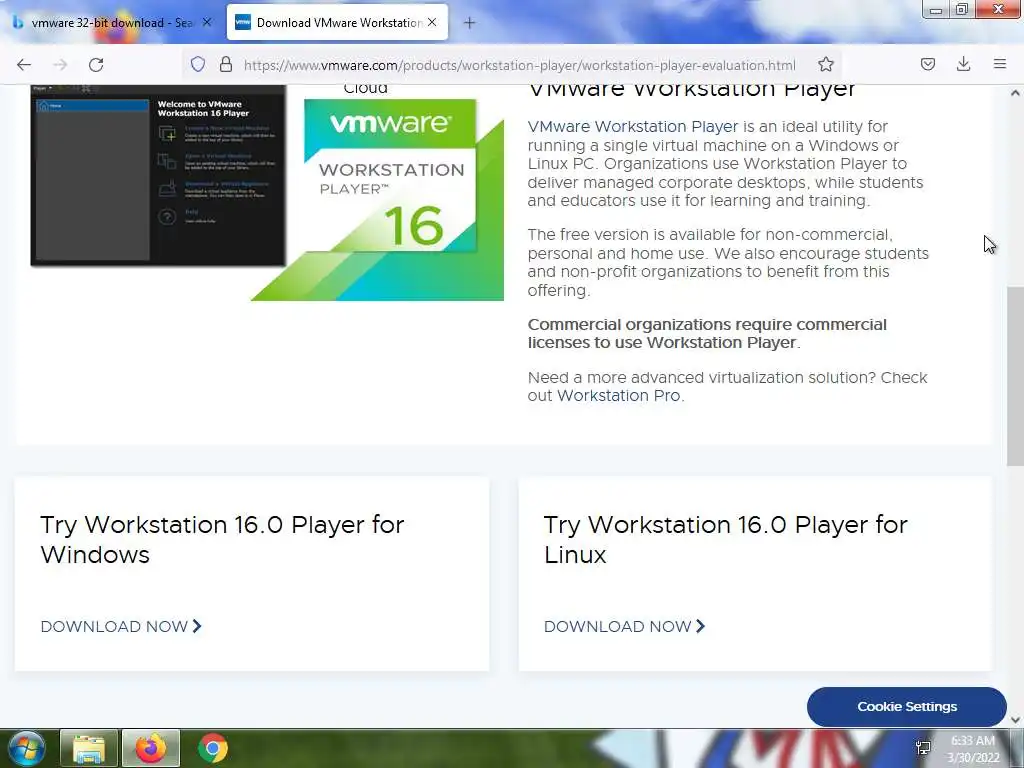1024x768 pixels.
Task: Open the Windows Start menu
Action: pyautogui.click(x=27, y=748)
